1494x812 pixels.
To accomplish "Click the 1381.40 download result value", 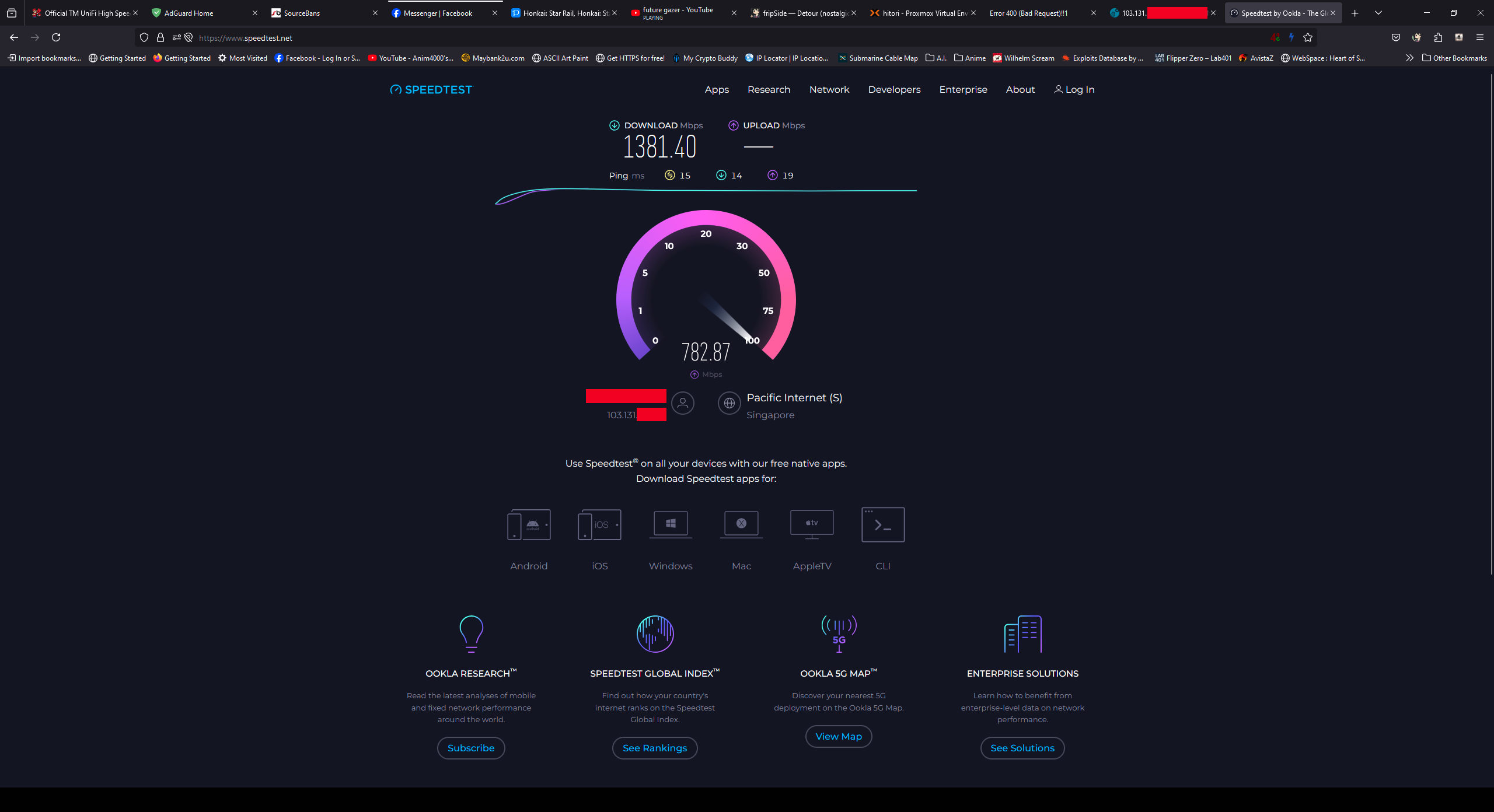I will [x=660, y=147].
